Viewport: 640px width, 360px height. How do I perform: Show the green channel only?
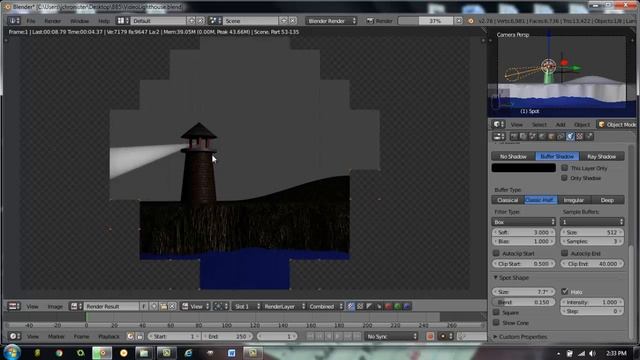pos(398,306)
